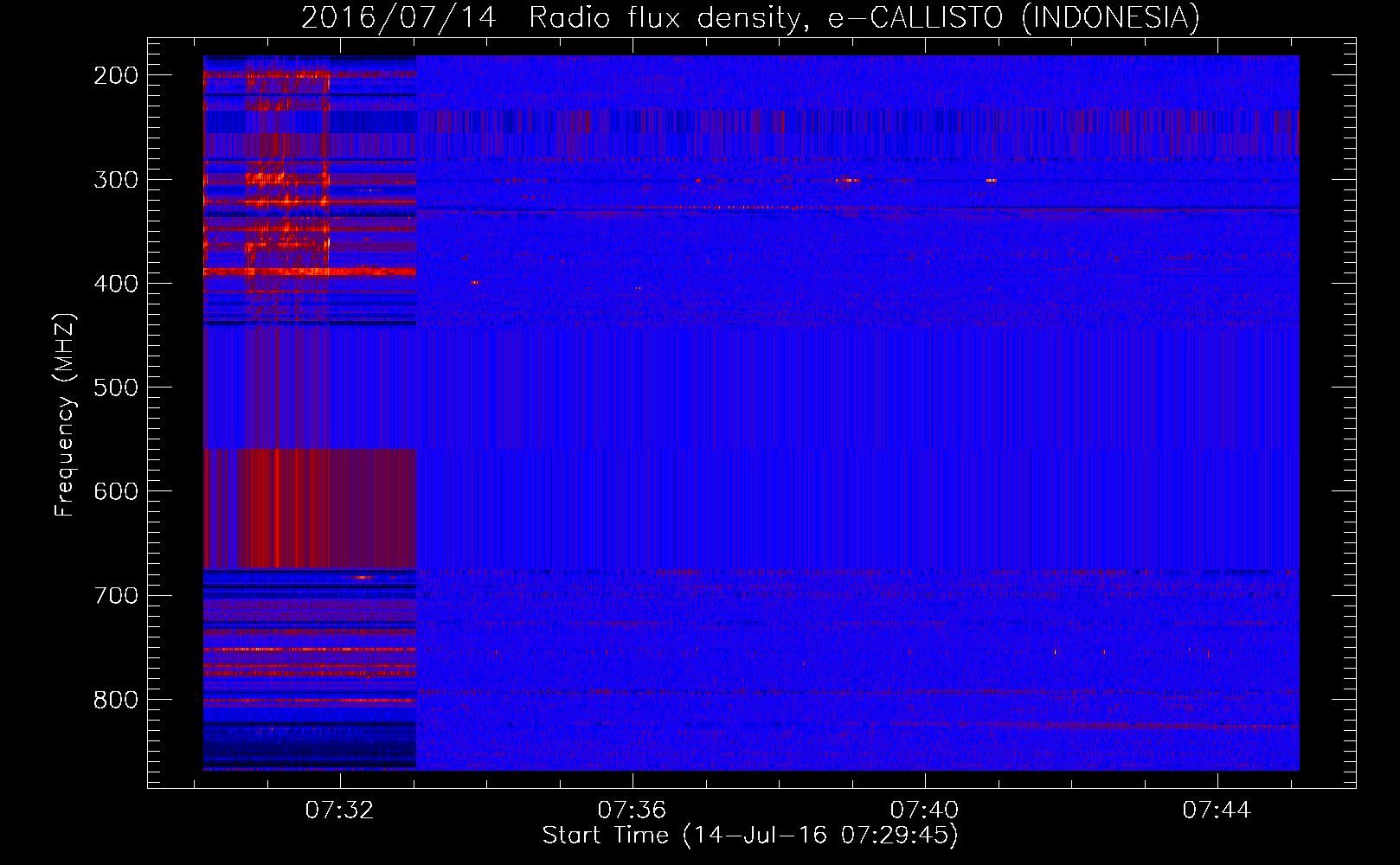Click the 600 frequency tick label
Screen dimensions: 1400x865
pos(116,491)
